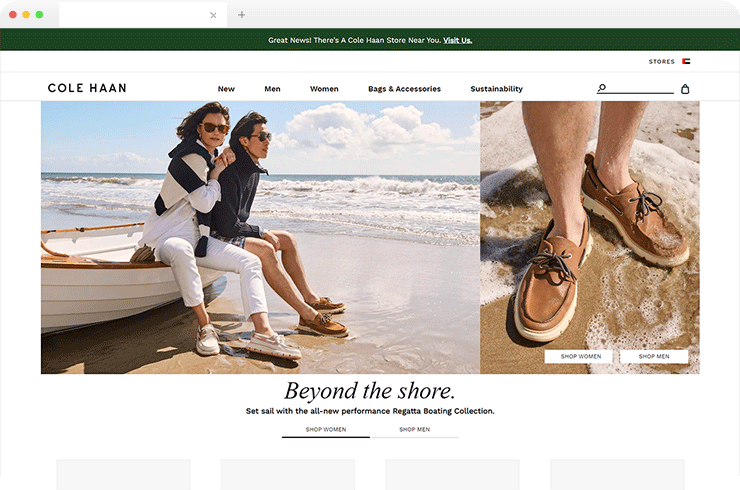
Task: Click the yellow macOS minimize button
Action: (x=26, y=15)
